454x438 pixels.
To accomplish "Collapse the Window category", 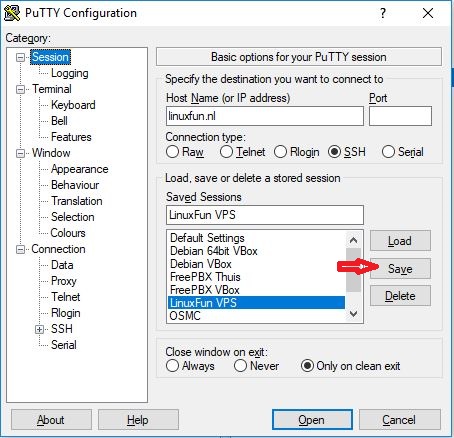I will (x=20, y=153).
